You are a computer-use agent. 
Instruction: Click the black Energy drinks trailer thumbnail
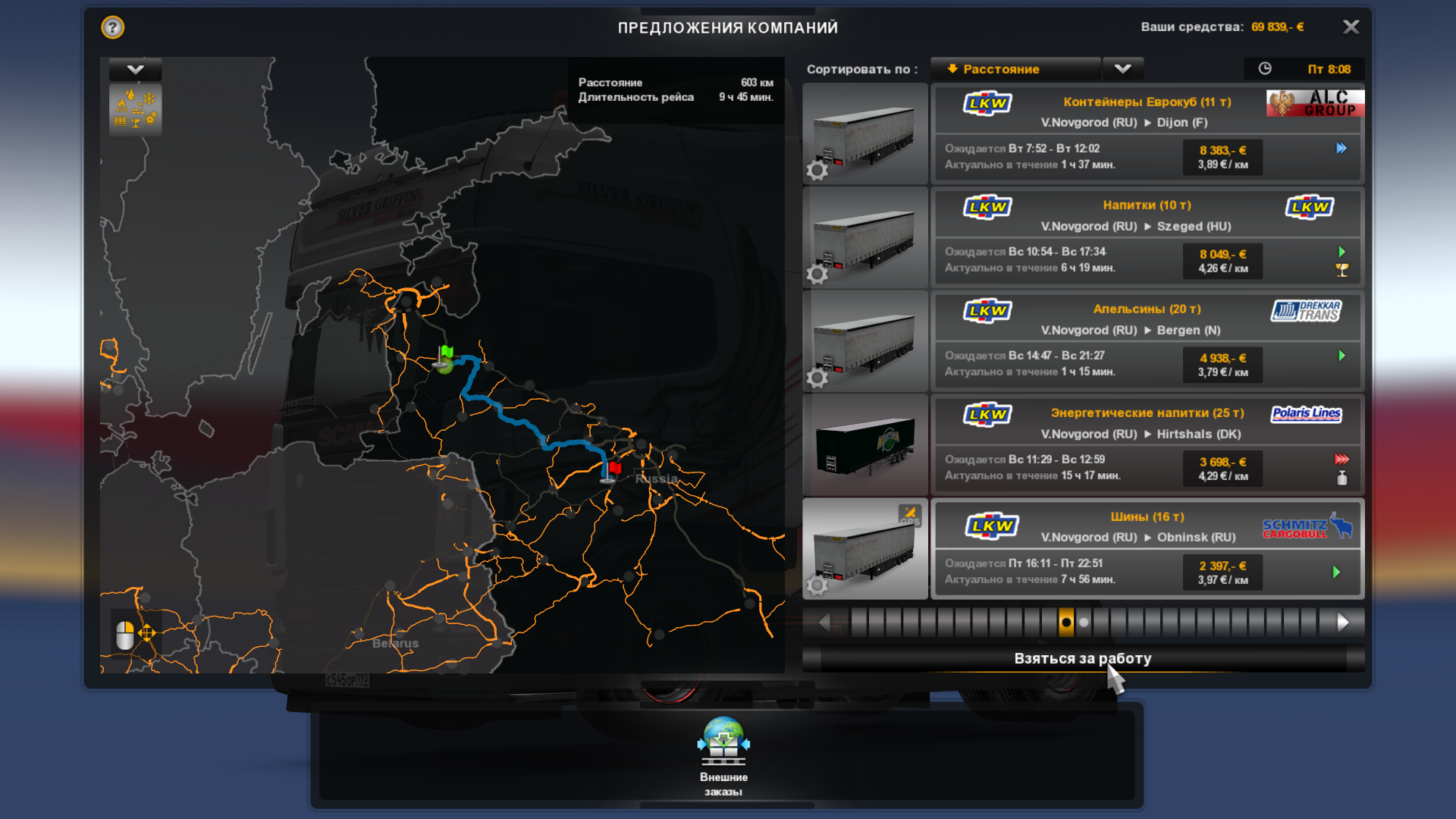pyautogui.click(x=865, y=445)
